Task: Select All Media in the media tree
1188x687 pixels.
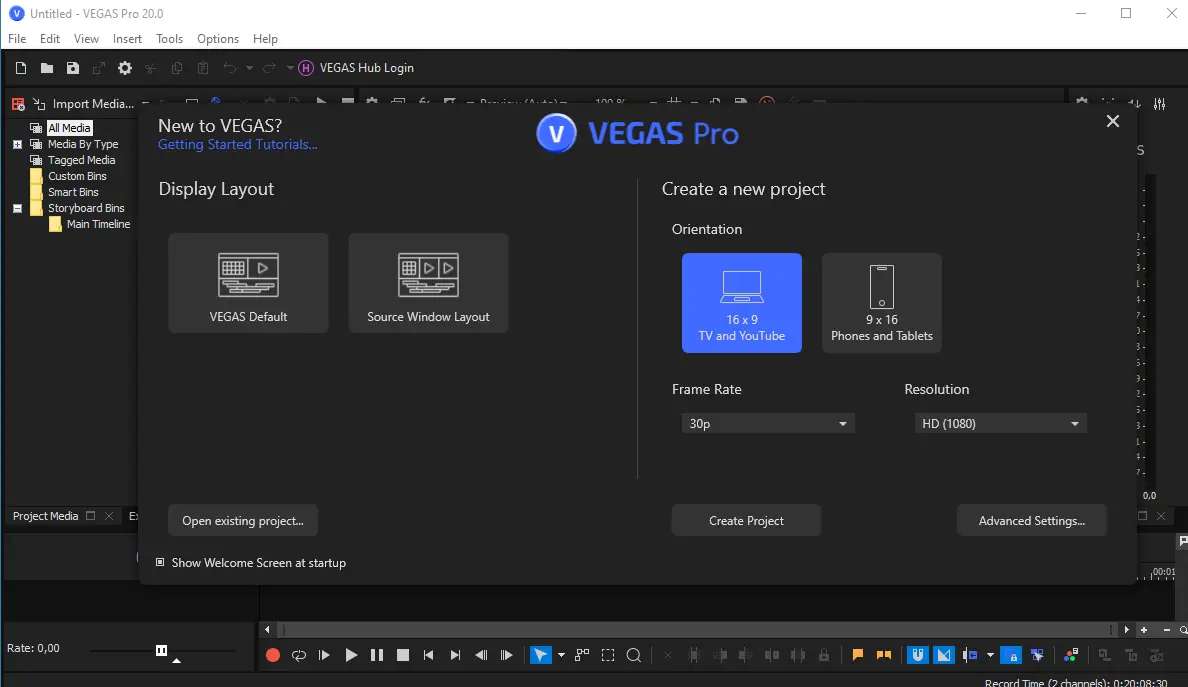Action: (69, 128)
